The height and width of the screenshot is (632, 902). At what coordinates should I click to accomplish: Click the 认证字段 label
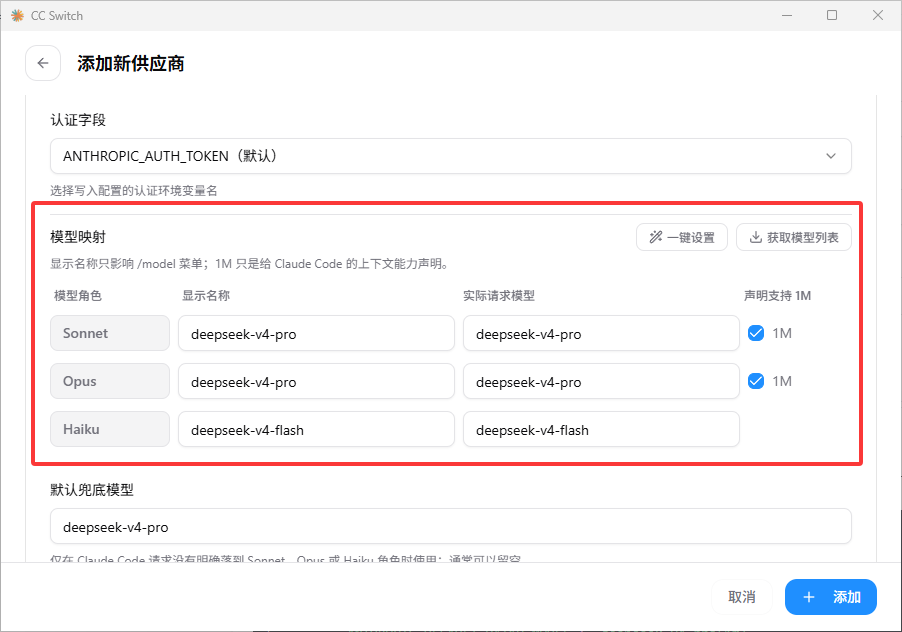coord(78,120)
